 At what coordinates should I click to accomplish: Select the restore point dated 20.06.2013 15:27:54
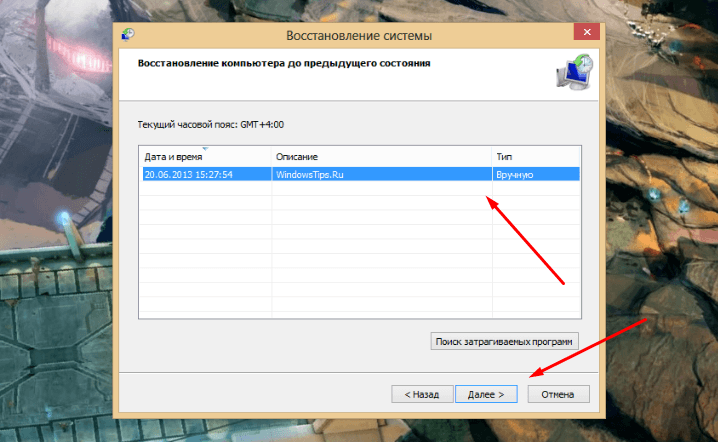[x=361, y=174]
